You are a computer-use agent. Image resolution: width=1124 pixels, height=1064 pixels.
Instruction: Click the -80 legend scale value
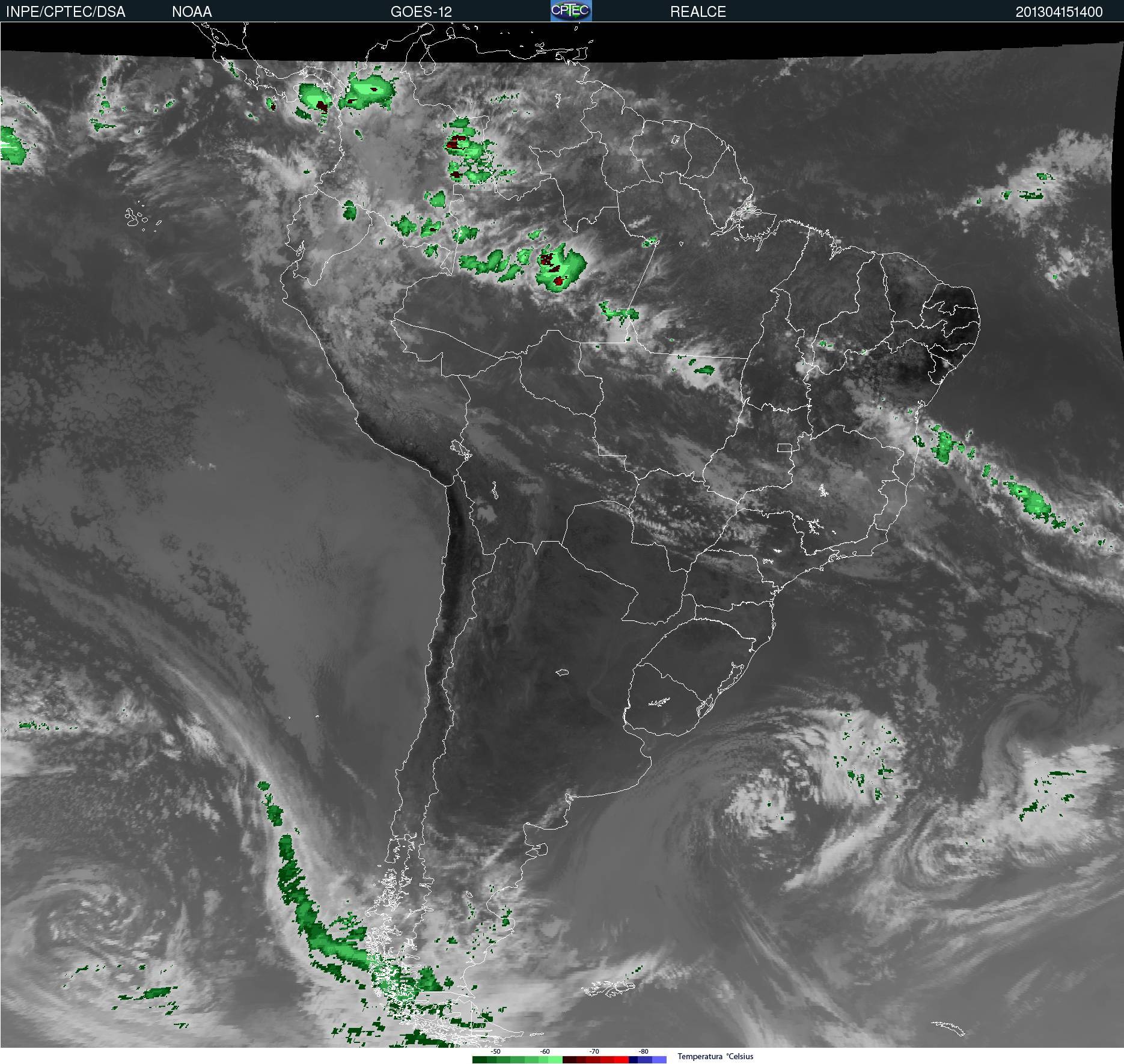coord(643,1051)
